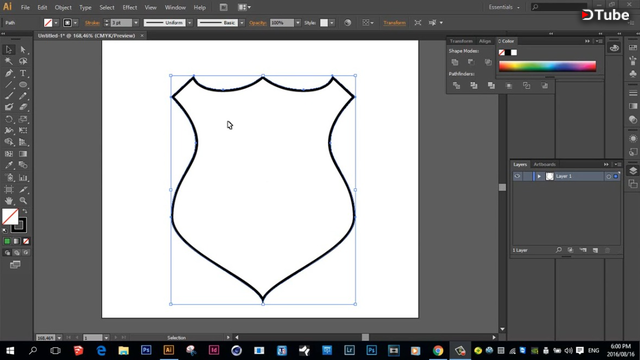Click the Transform link in control bar

394,23
